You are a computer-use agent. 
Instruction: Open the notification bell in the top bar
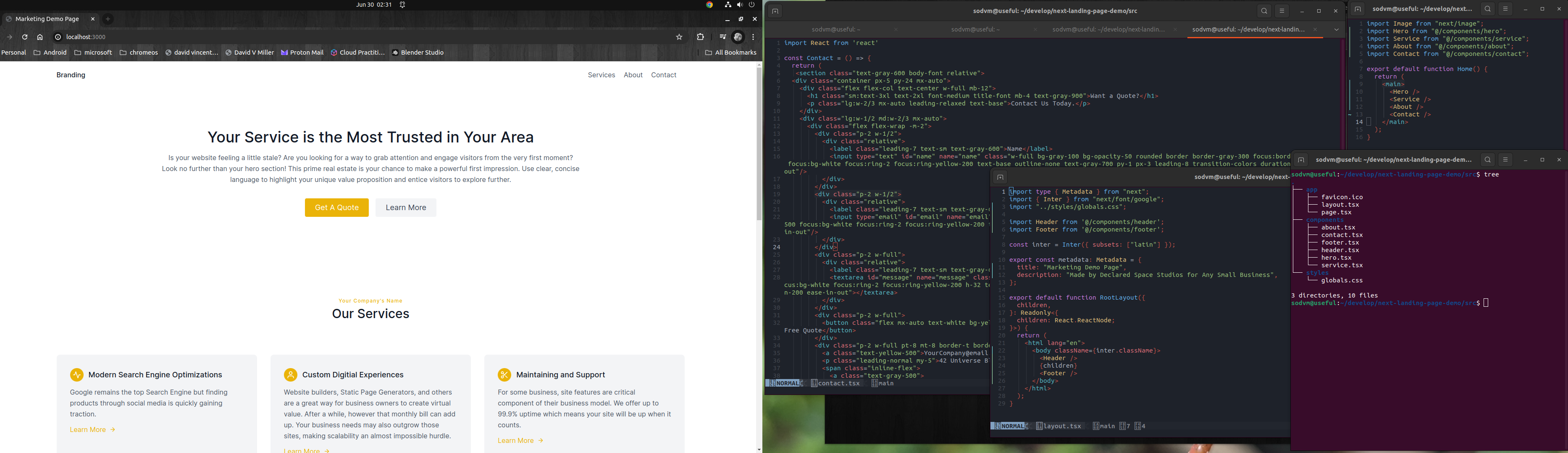point(402,5)
